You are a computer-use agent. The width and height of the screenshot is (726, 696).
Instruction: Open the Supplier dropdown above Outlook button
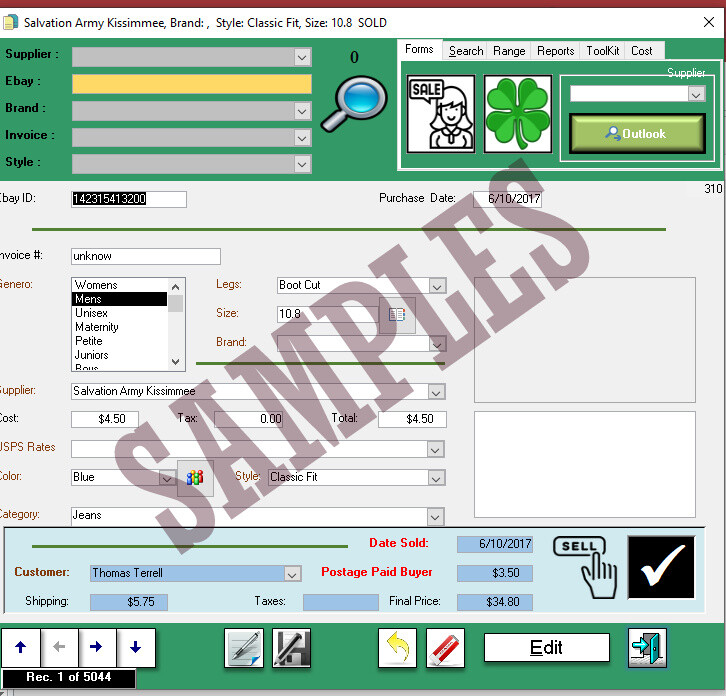click(x=695, y=94)
